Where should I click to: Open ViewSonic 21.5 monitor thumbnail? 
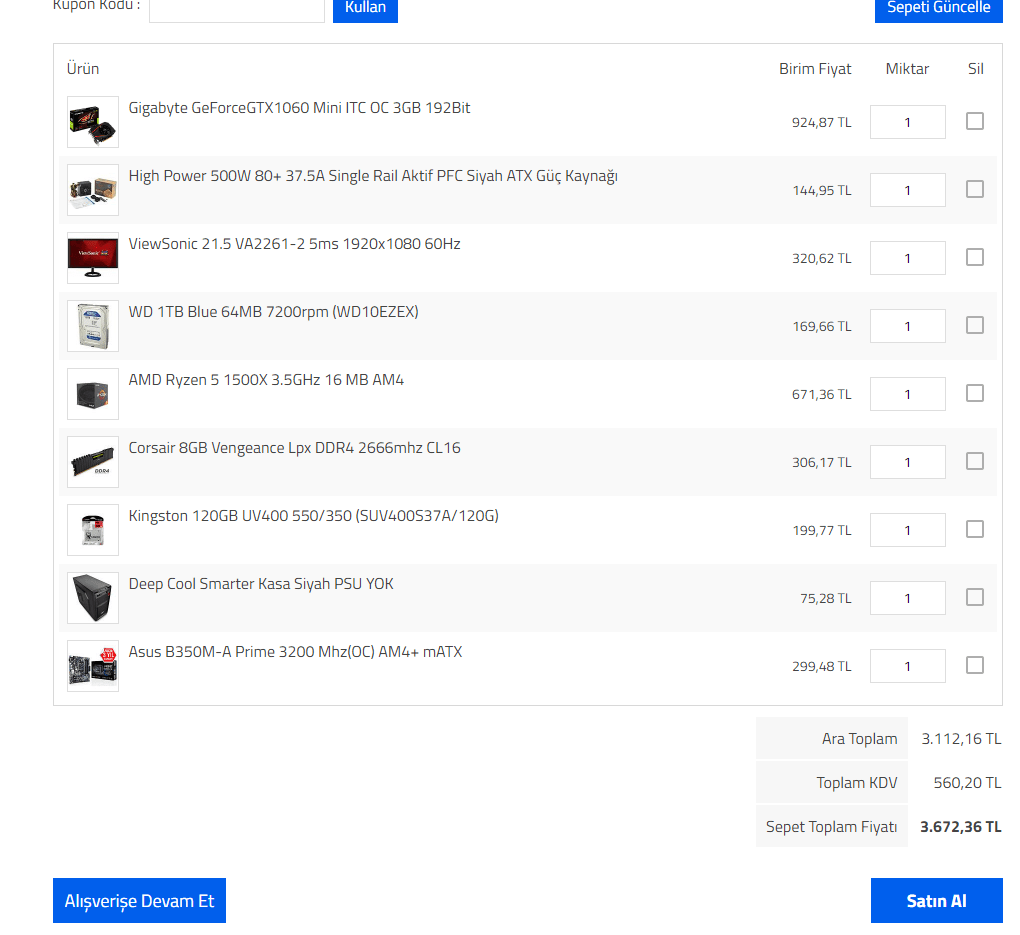click(93, 258)
